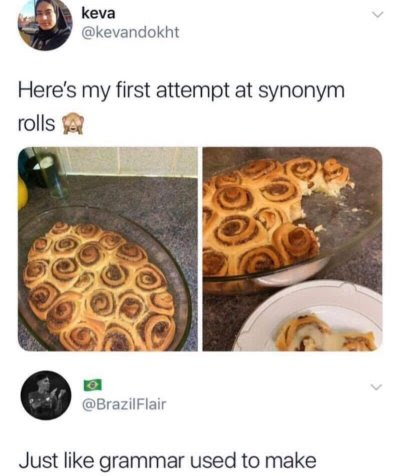Click the synonym rolls tweet text

[x=181, y=107]
